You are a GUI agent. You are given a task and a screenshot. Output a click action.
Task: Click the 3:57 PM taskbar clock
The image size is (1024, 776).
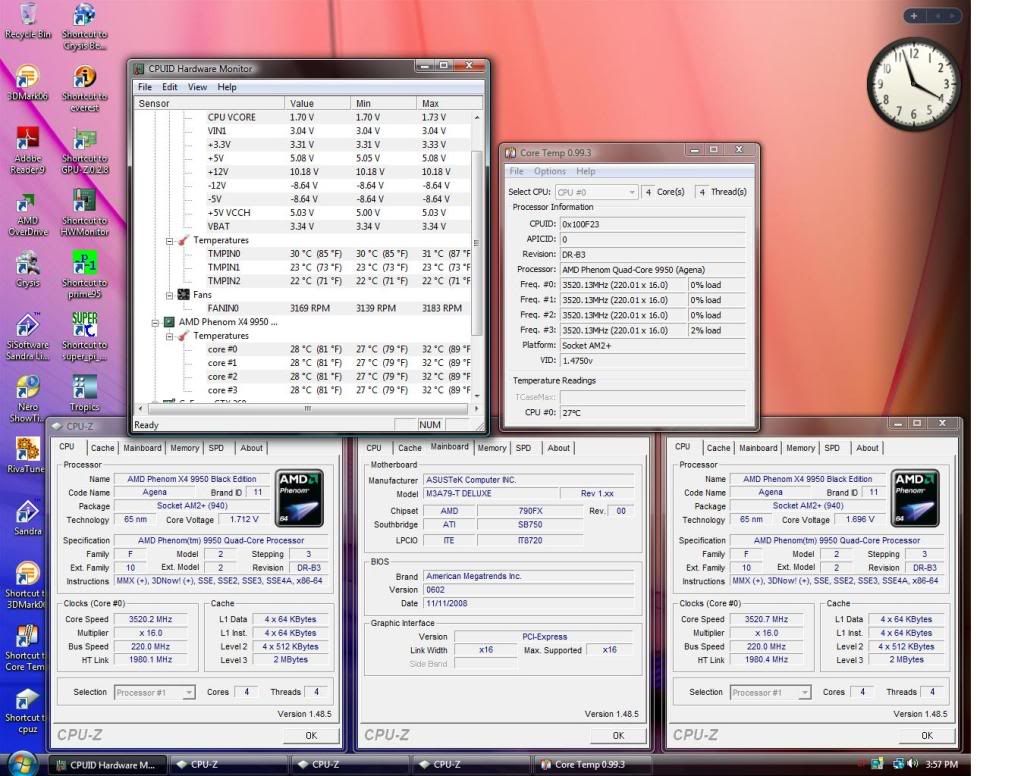coord(941,764)
